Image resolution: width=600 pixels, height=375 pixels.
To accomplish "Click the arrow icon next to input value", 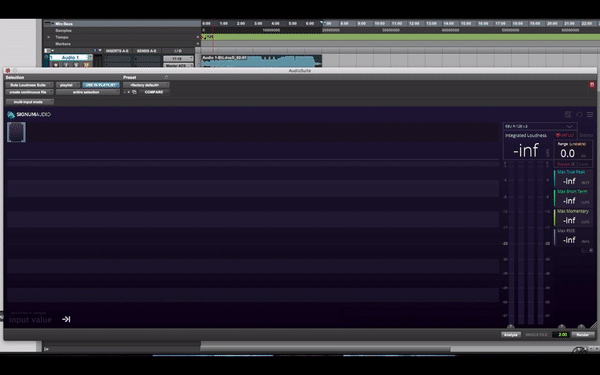I will [x=66, y=319].
